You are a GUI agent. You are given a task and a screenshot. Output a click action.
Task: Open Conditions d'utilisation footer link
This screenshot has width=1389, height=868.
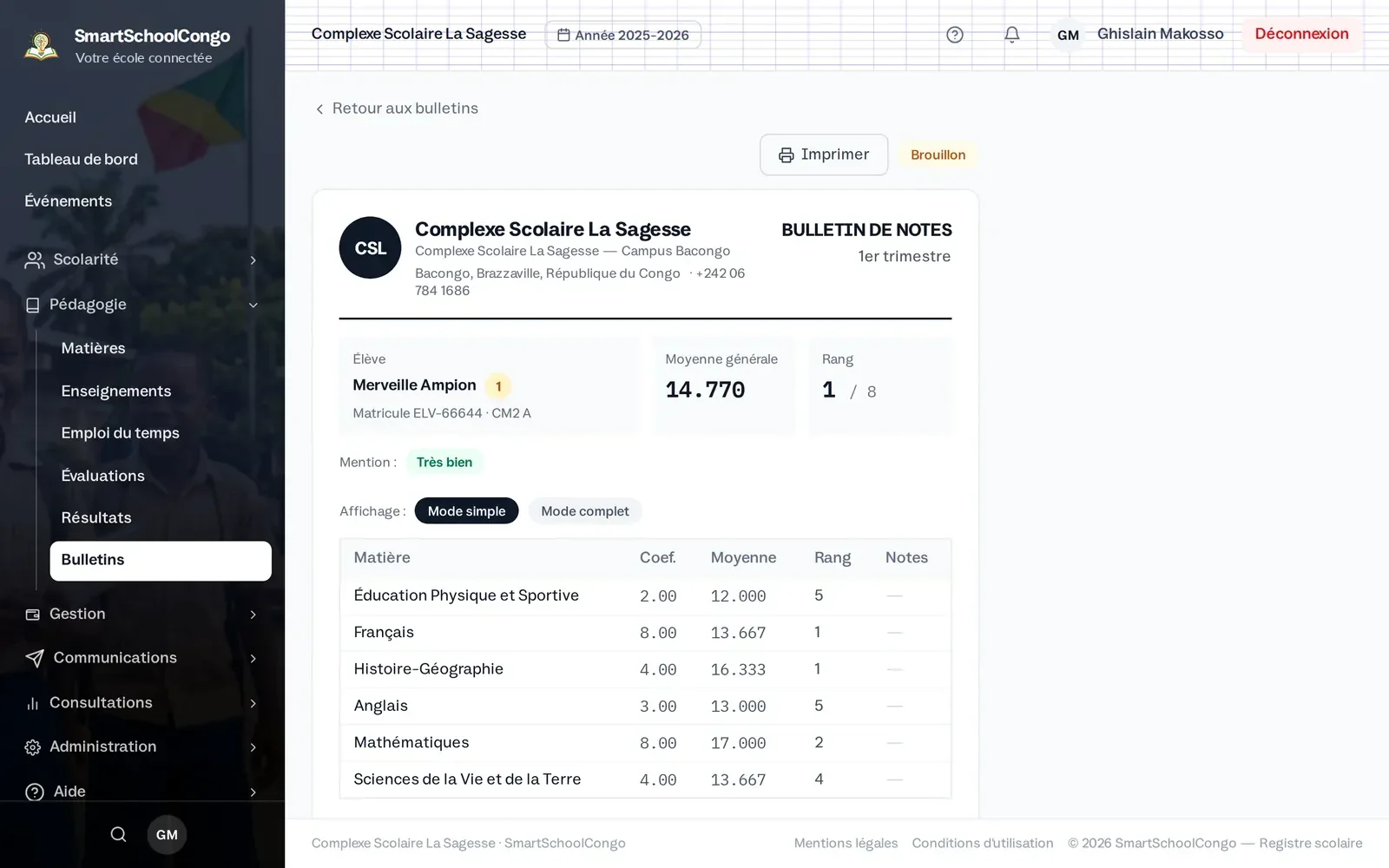(x=983, y=843)
